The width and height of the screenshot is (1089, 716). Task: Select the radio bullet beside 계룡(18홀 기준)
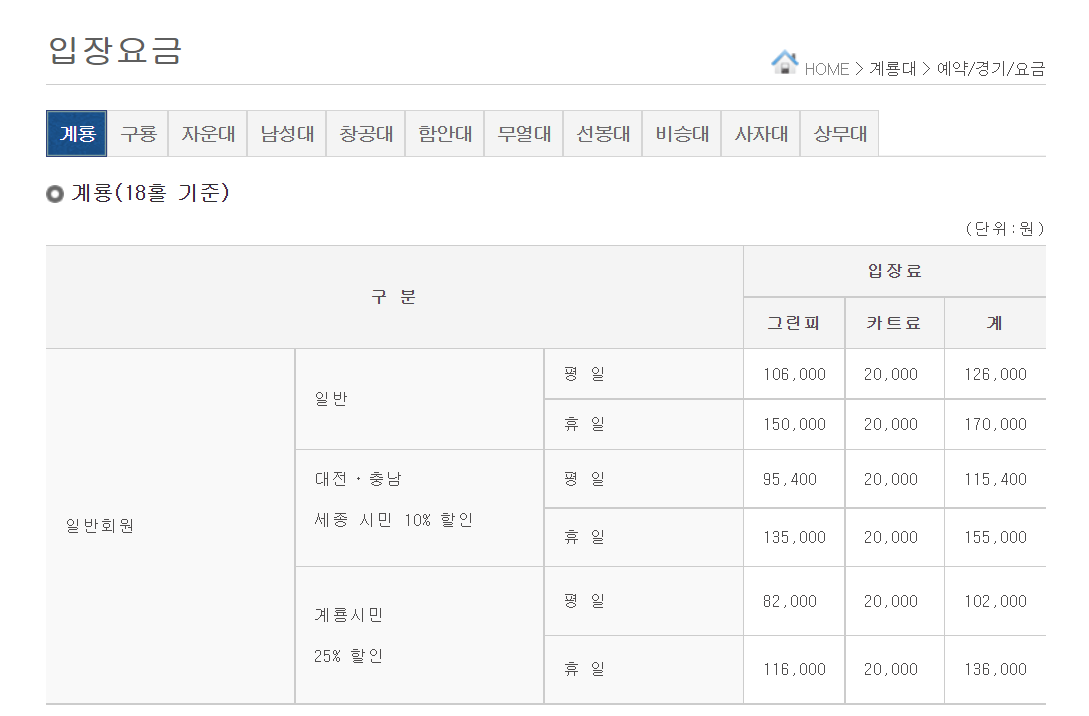[x=55, y=194]
